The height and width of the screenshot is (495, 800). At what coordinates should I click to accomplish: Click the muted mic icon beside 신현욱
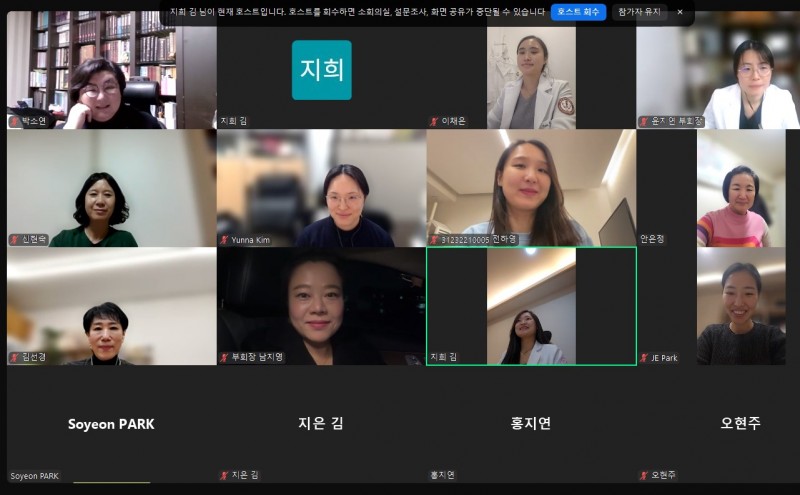pos(15,240)
